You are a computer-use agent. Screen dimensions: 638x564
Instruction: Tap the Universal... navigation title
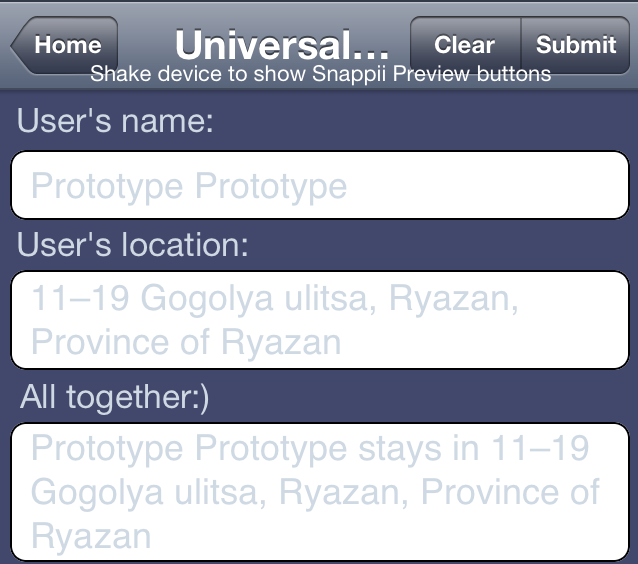[x=282, y=45]
